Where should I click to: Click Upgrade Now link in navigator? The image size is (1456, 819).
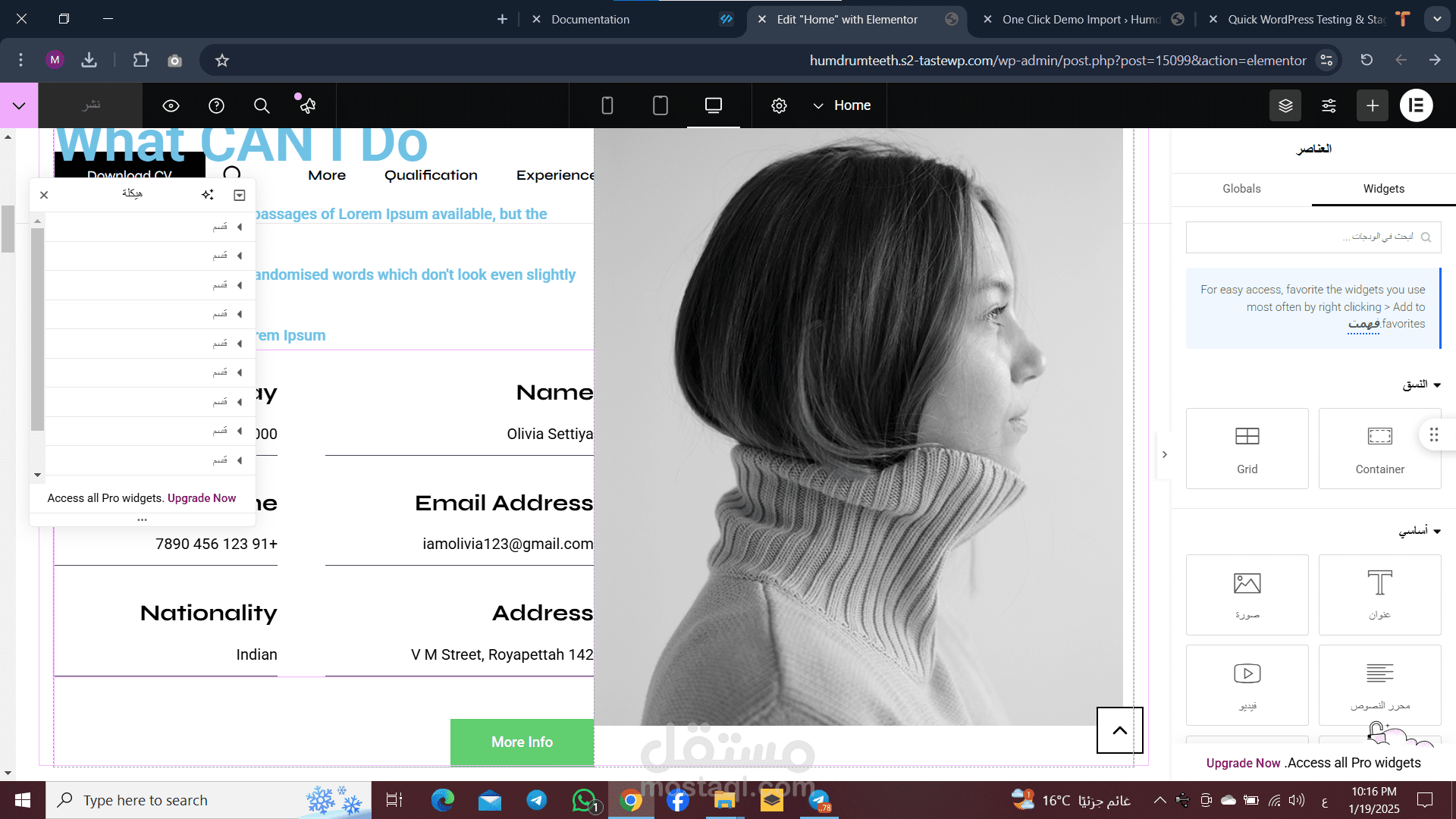[x=202, y=498]
